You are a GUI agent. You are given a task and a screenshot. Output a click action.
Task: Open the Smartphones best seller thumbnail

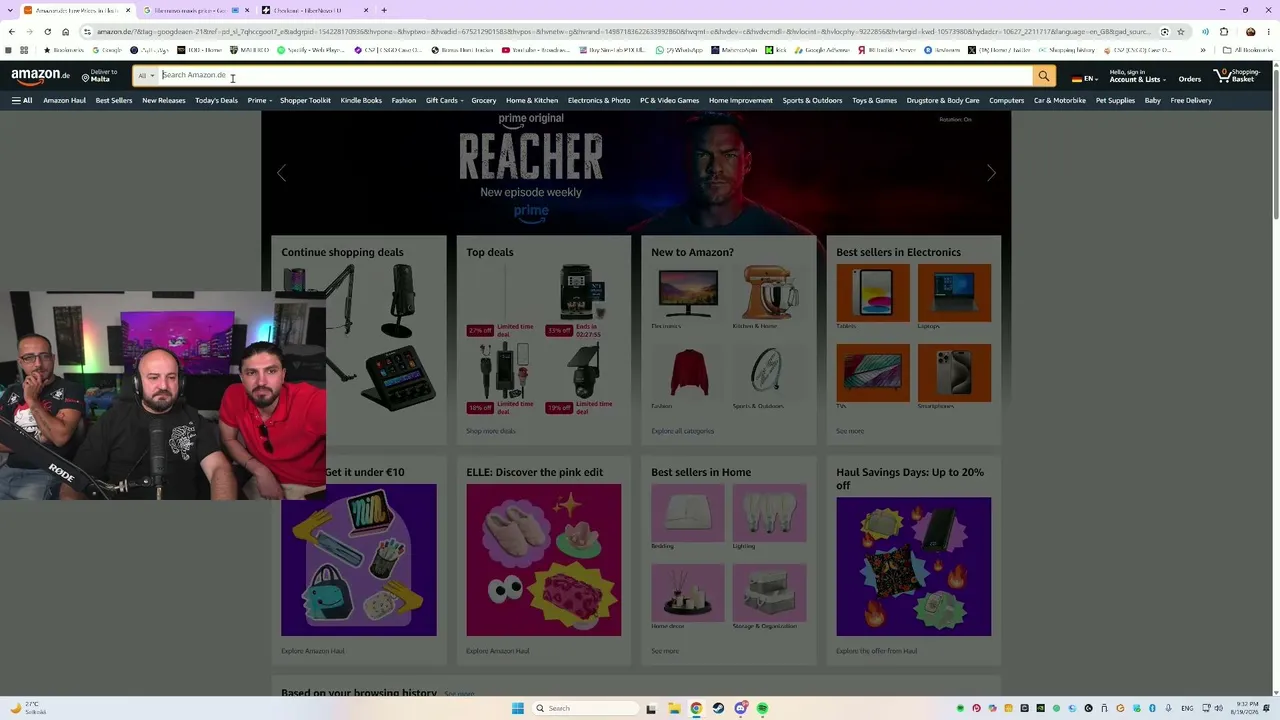click(954, 373)
